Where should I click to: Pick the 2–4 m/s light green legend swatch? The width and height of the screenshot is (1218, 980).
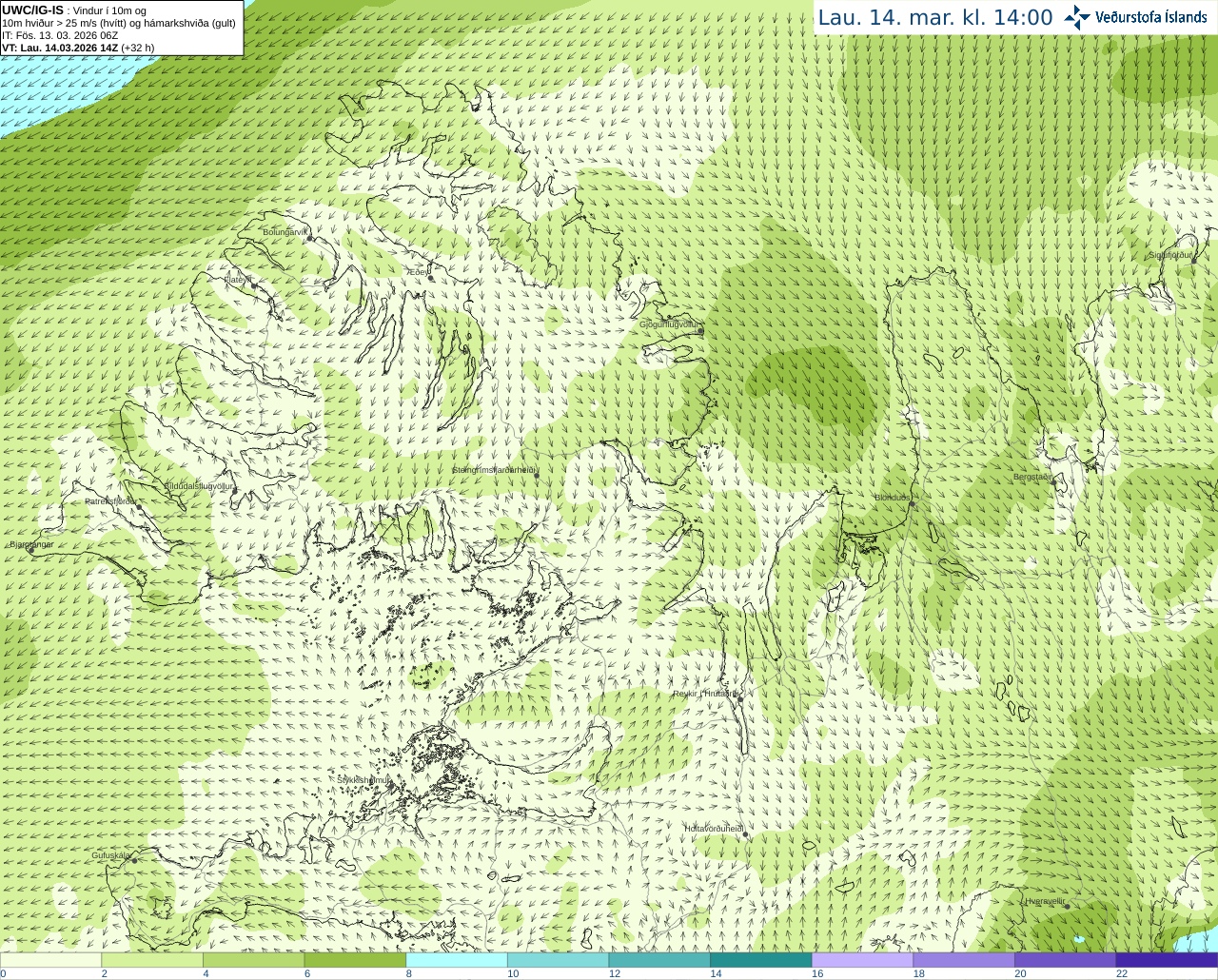click(x=152, y=960)
